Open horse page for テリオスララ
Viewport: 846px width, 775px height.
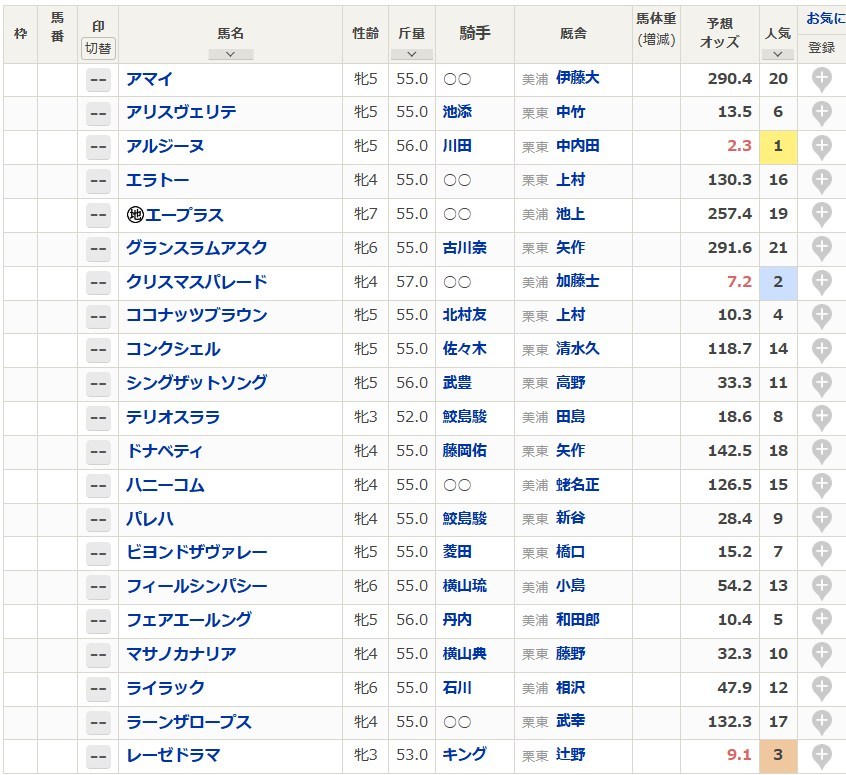point(173,417)
